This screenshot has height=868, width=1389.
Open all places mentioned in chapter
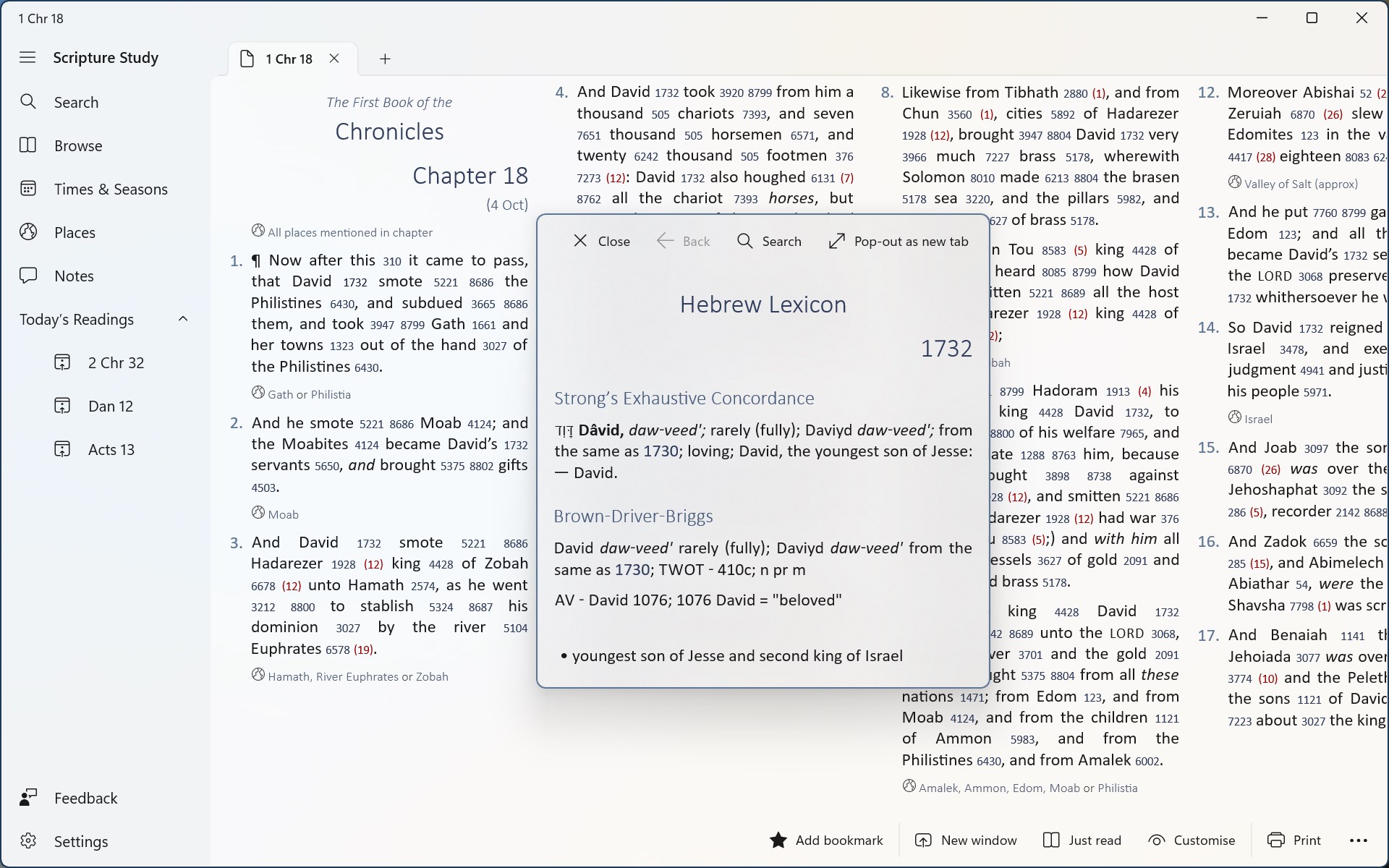click(349, 232)
